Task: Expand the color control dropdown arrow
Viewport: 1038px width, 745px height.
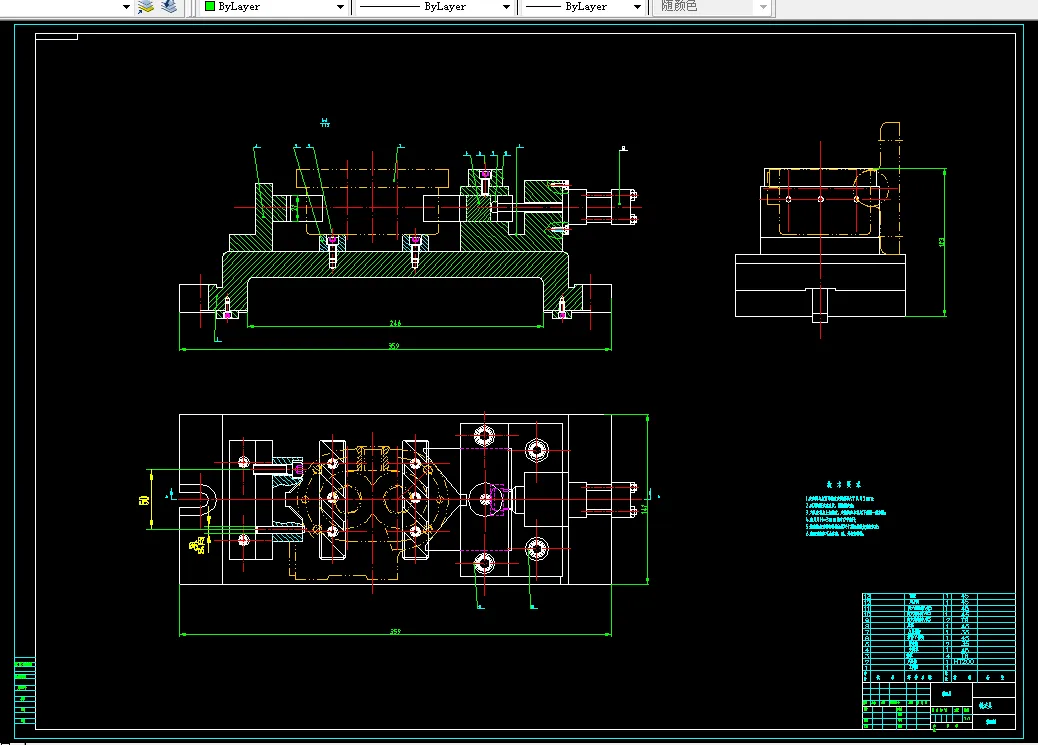Action: click(x=340, y=6)
